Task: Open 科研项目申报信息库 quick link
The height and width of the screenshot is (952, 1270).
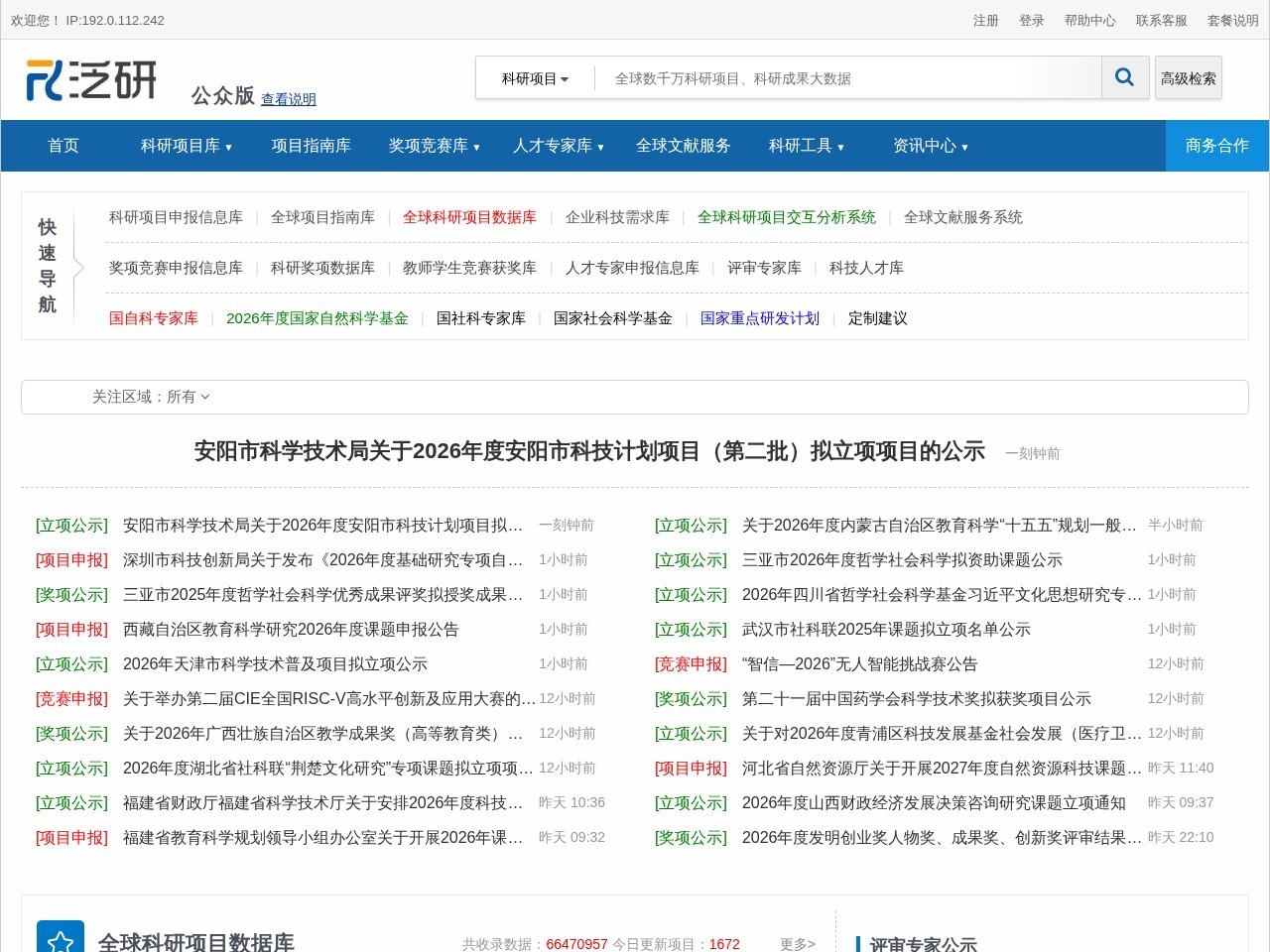Action: coord(176,217)
